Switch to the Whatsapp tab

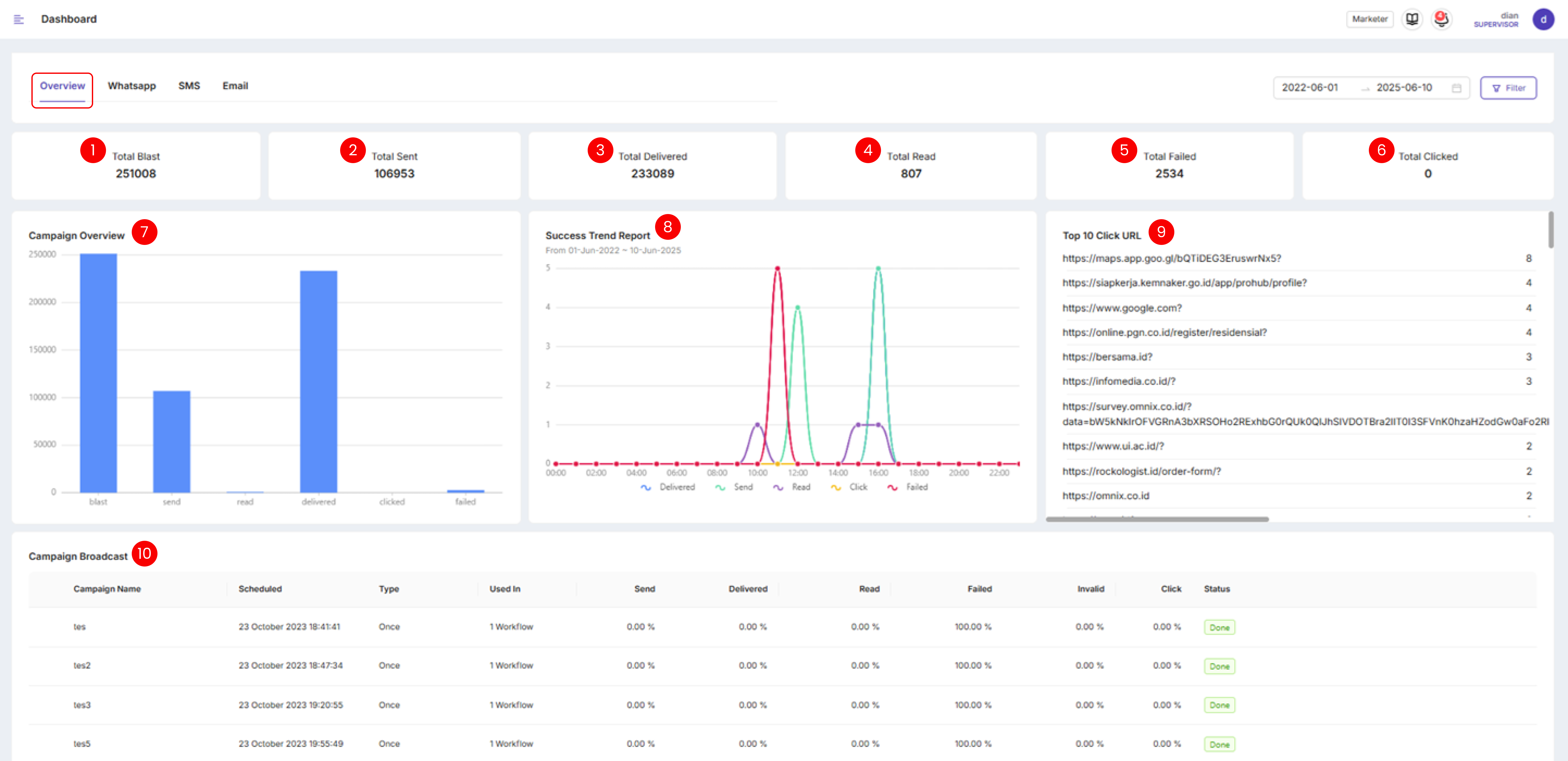[x=131, y=86]
